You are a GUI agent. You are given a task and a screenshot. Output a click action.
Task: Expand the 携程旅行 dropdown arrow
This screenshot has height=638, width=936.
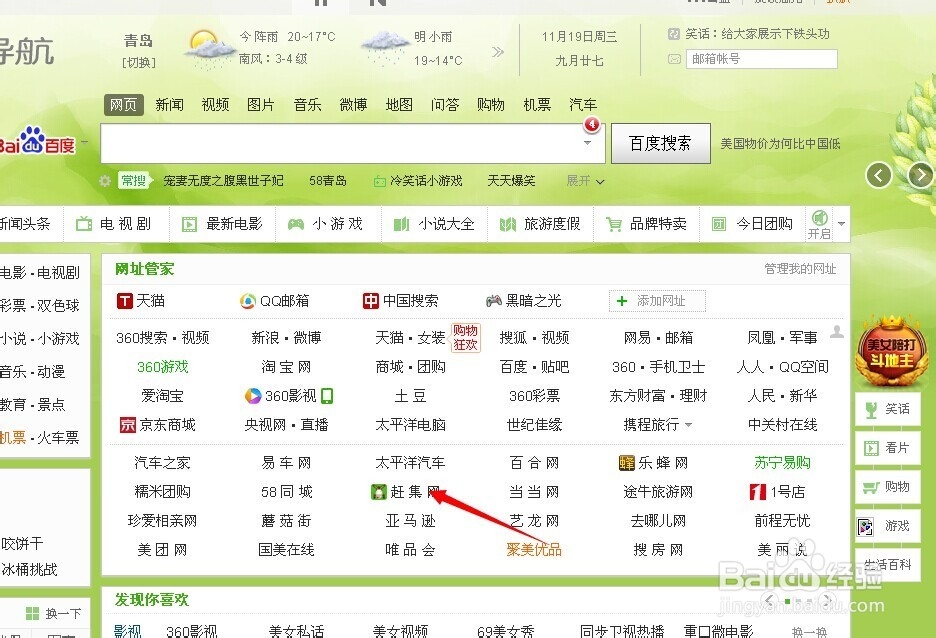pyautogui.click(x=688, y=425)
